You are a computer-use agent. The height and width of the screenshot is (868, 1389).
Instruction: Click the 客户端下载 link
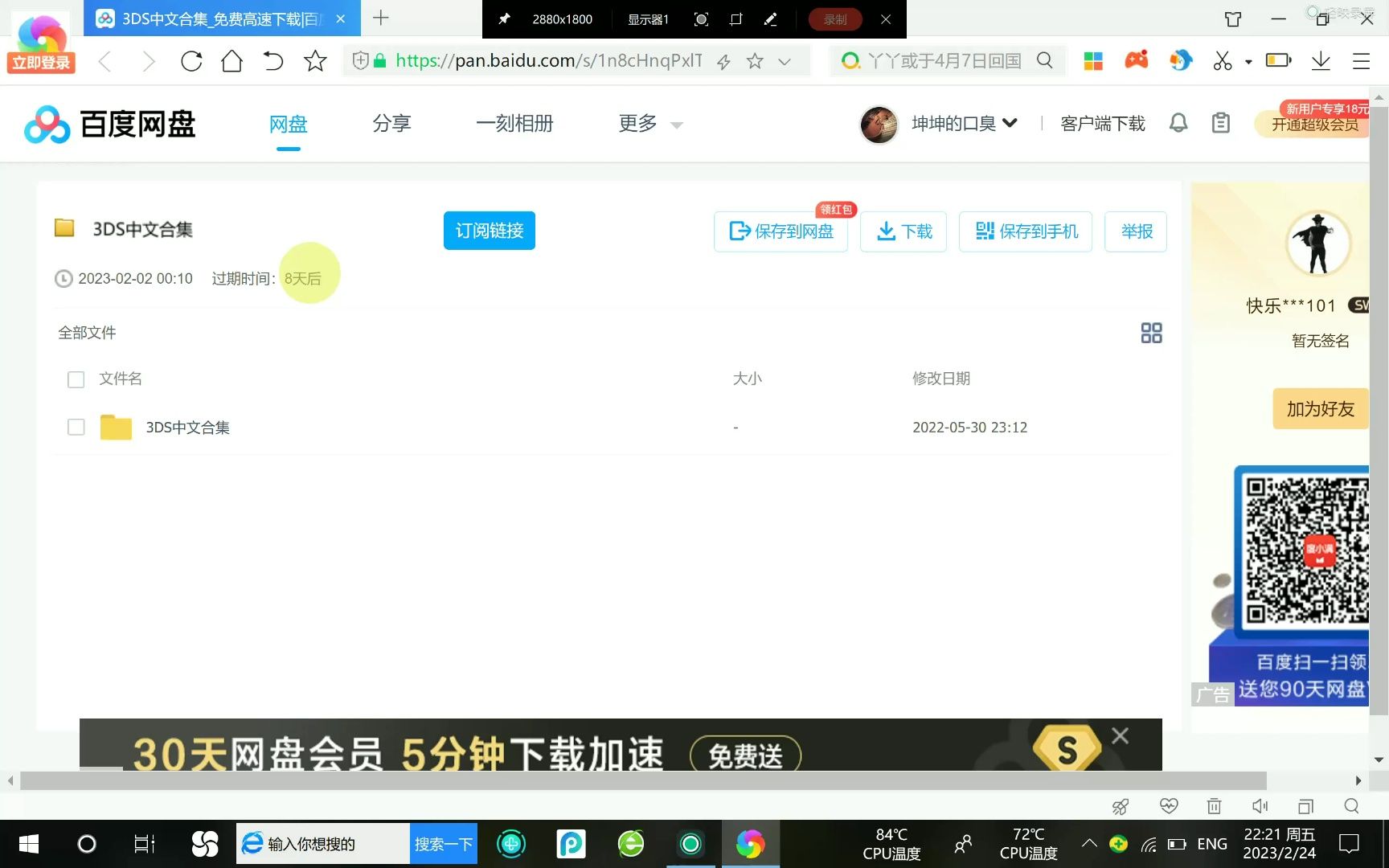pyautogui.click(x=1103, y=123)
